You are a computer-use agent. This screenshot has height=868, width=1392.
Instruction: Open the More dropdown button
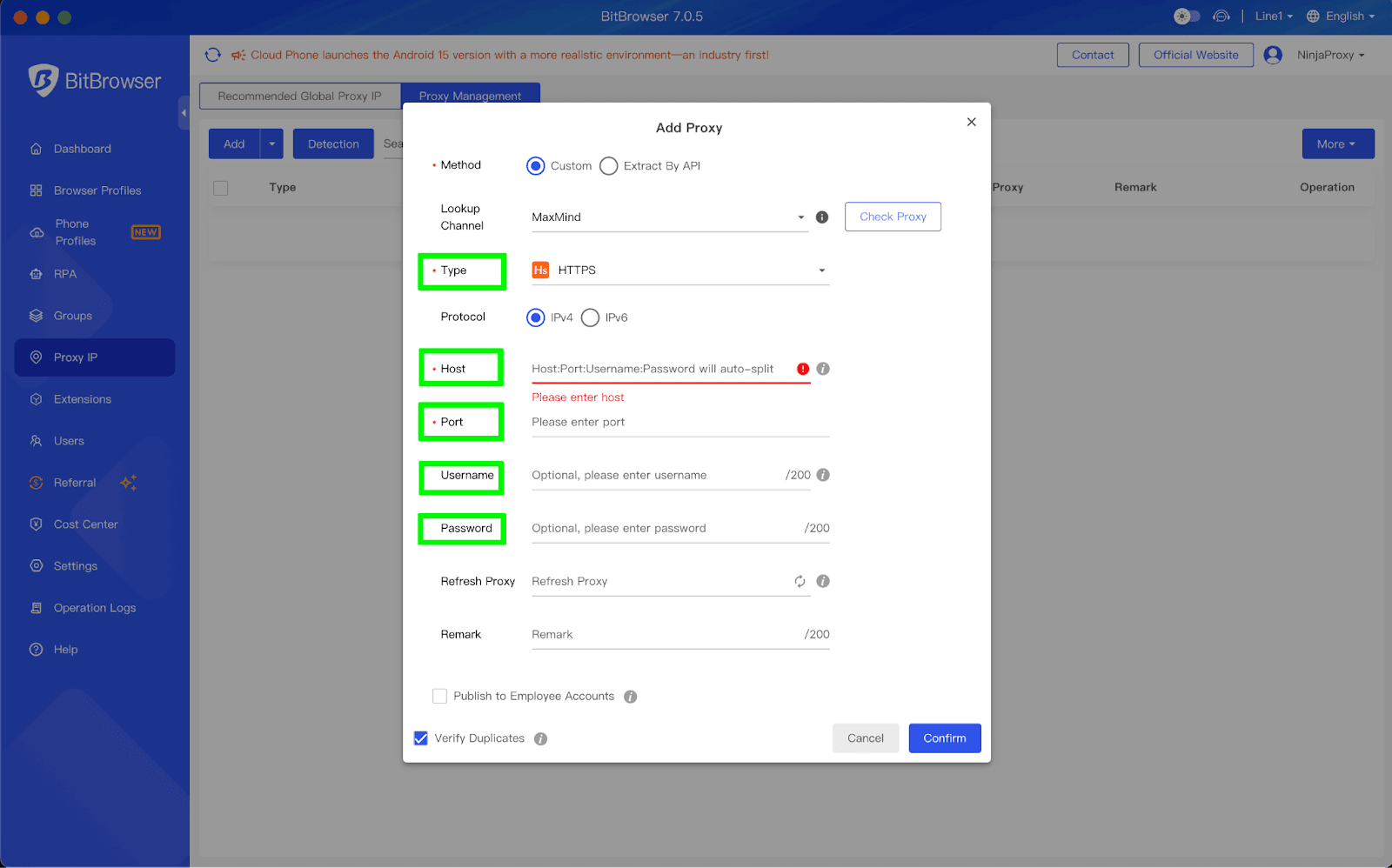(1338, 144)
